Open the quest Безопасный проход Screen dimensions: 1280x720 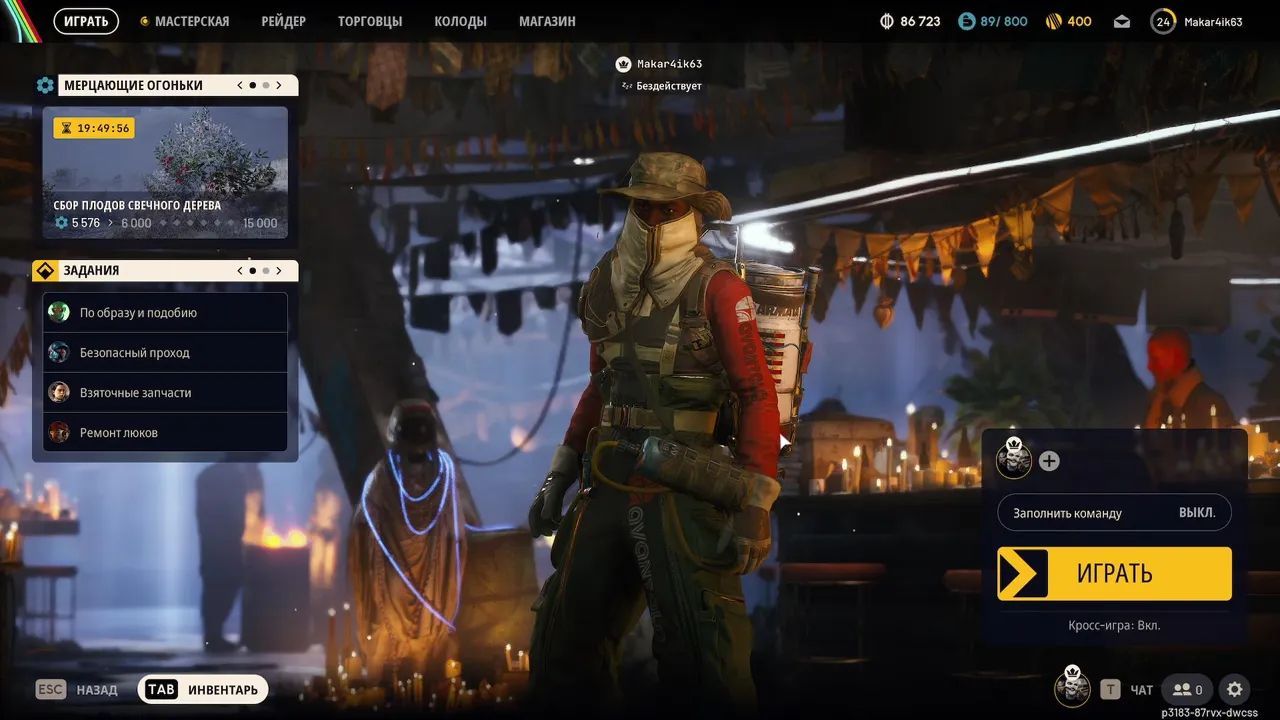click(165, 352)
